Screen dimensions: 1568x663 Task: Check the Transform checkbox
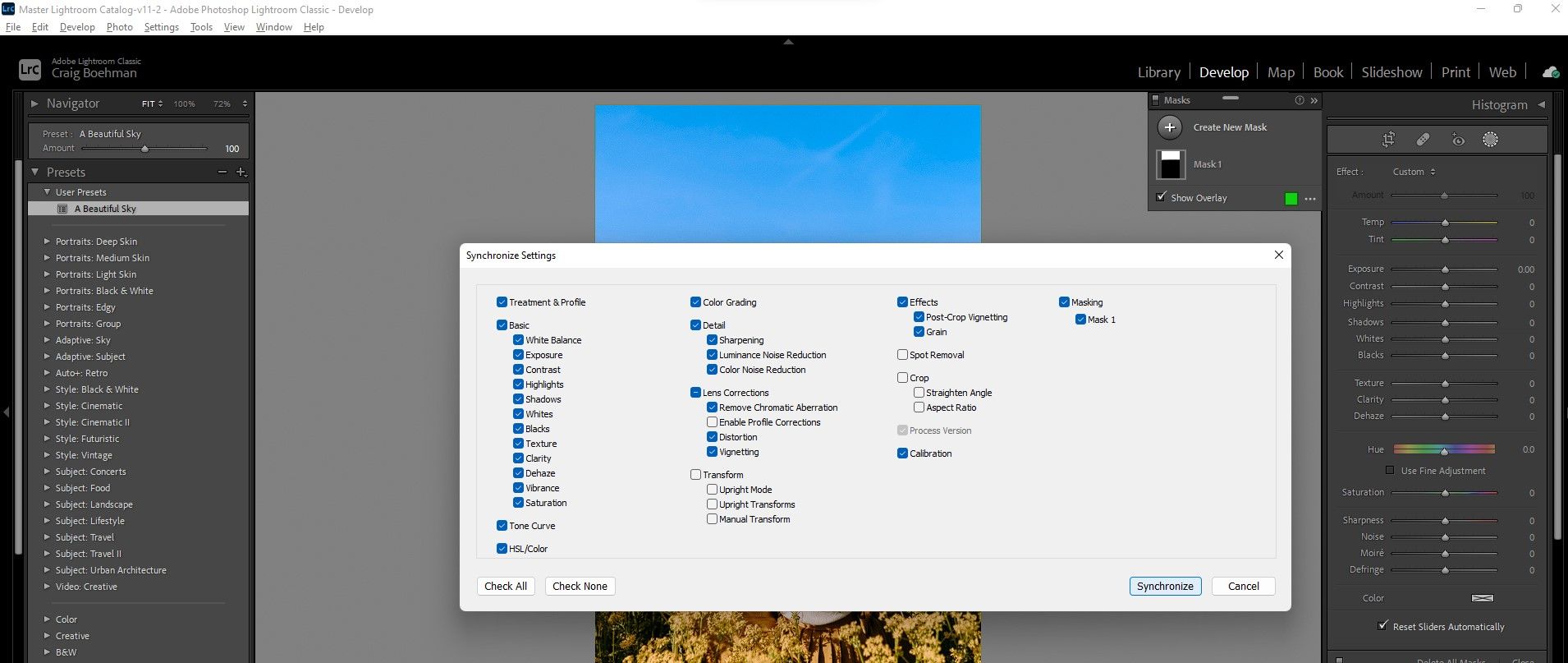695,475
